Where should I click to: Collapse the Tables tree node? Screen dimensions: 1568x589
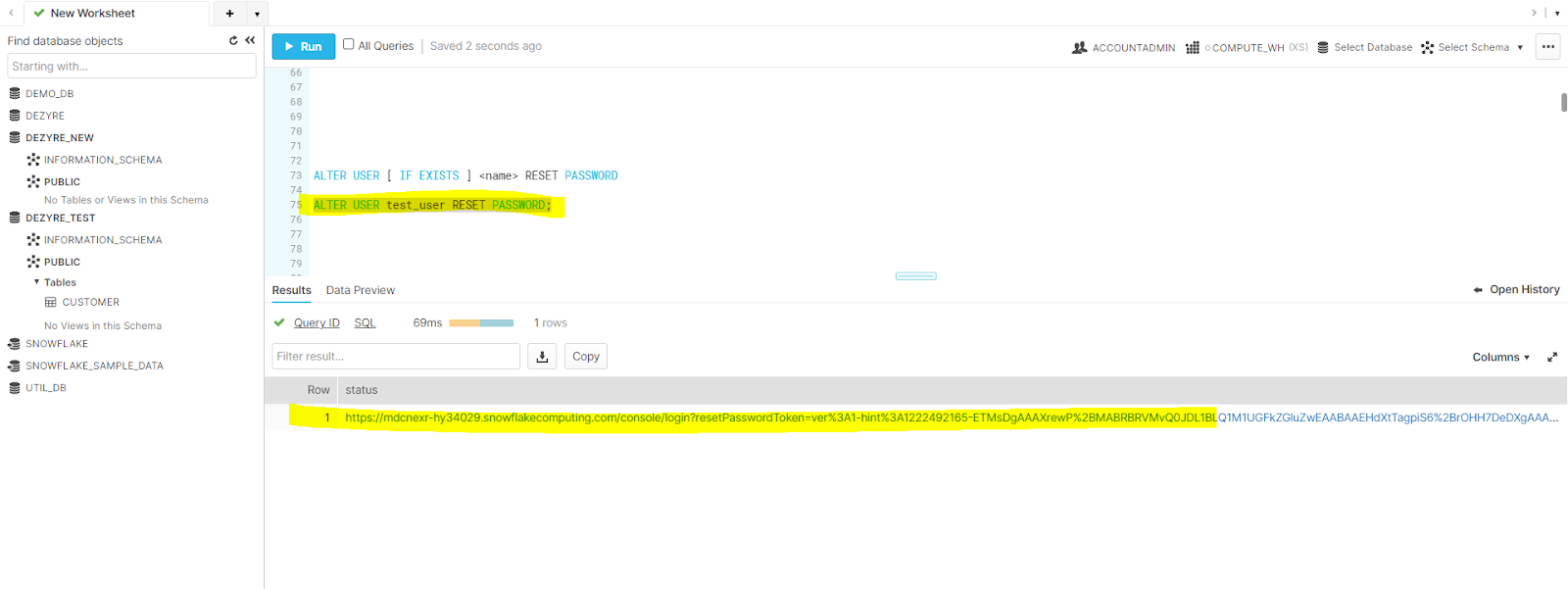[37, 282]
